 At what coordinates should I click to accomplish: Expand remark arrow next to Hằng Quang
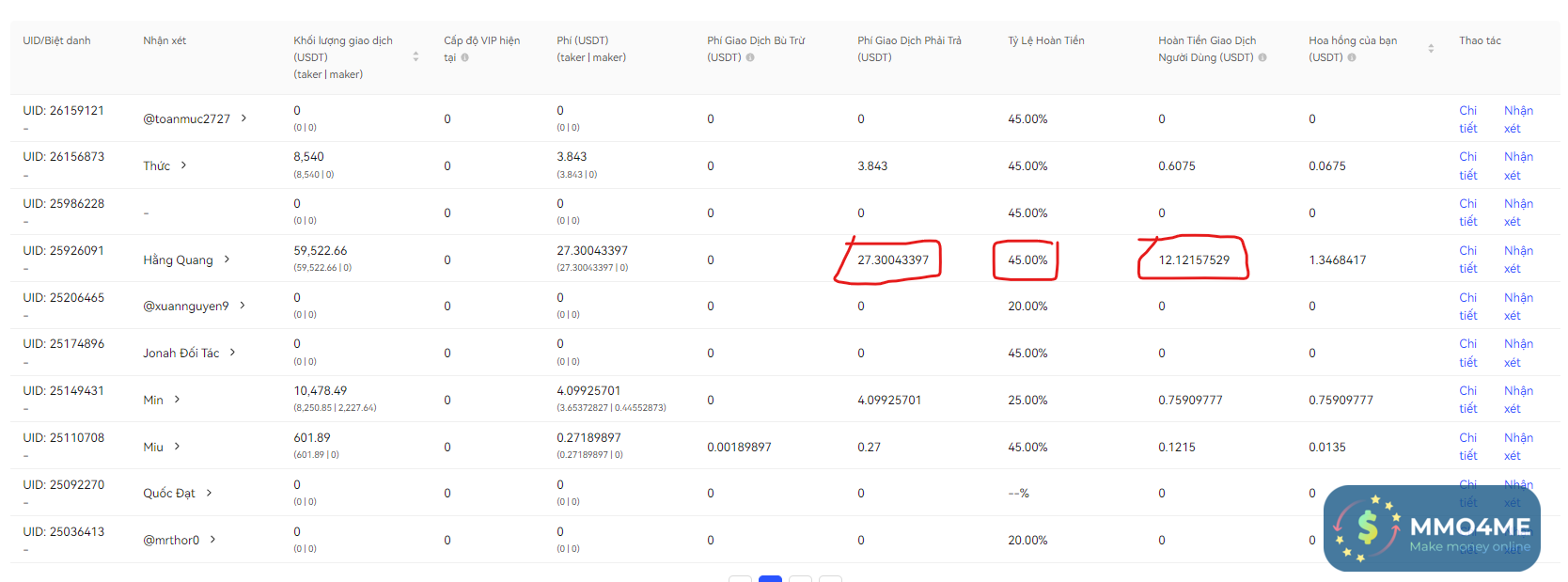pyautogui.click(x=227, y=260)
